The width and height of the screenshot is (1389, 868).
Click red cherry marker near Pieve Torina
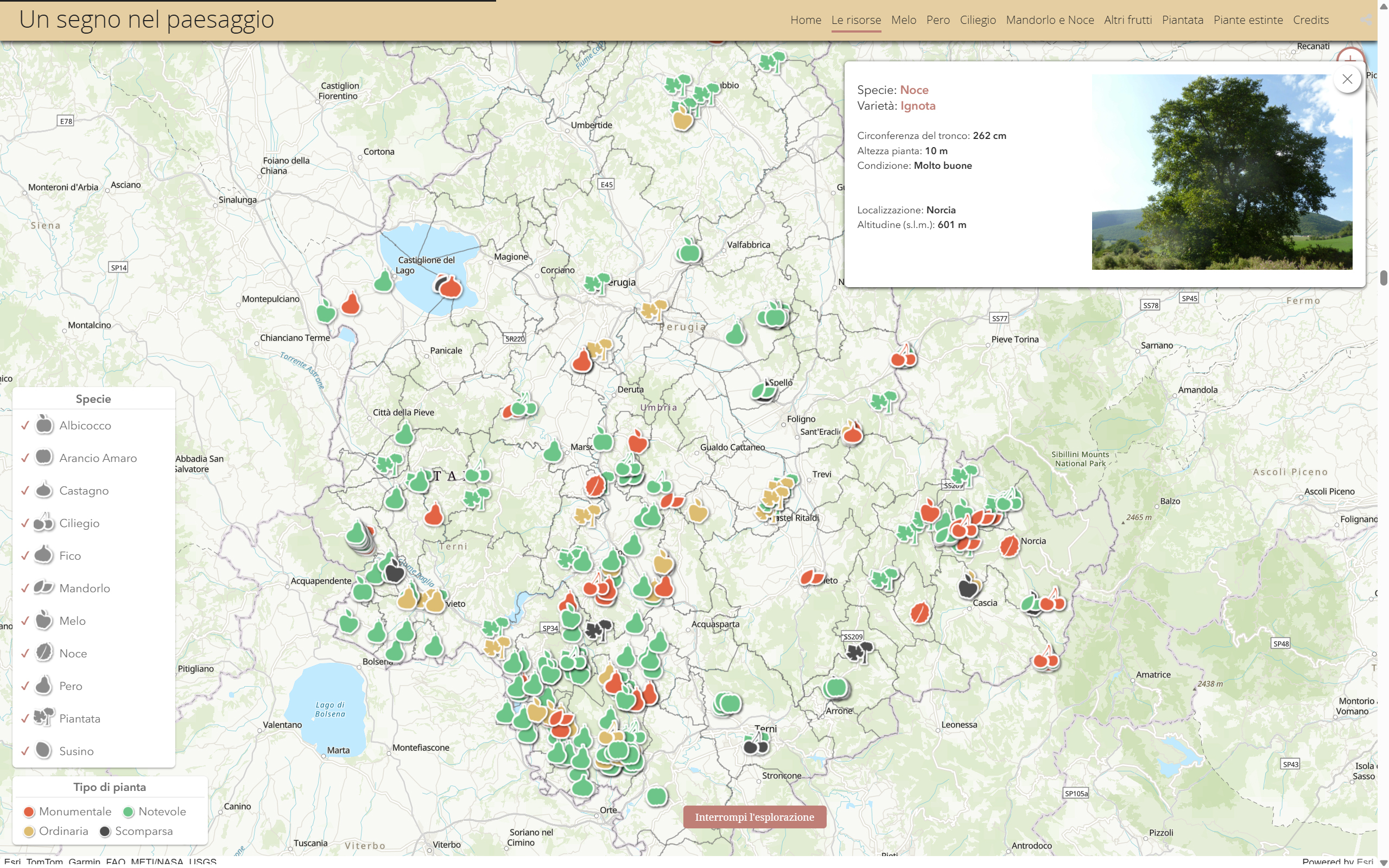point(903,358)
